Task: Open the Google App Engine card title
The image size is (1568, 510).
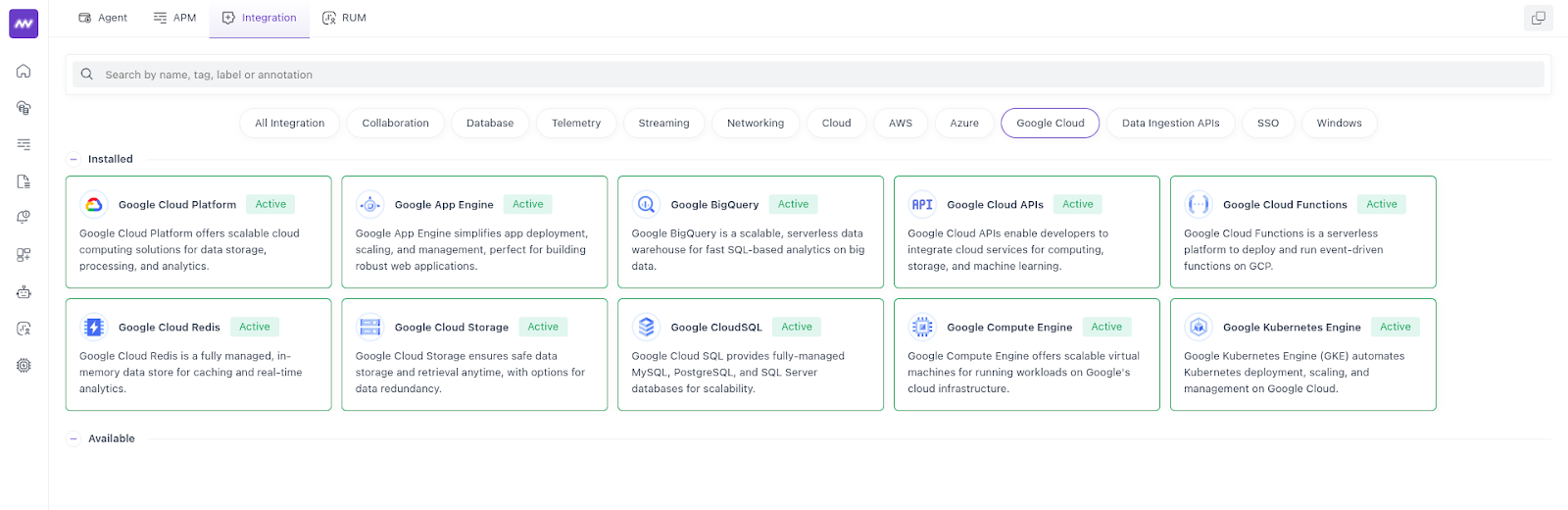Action: coord(444,205)
